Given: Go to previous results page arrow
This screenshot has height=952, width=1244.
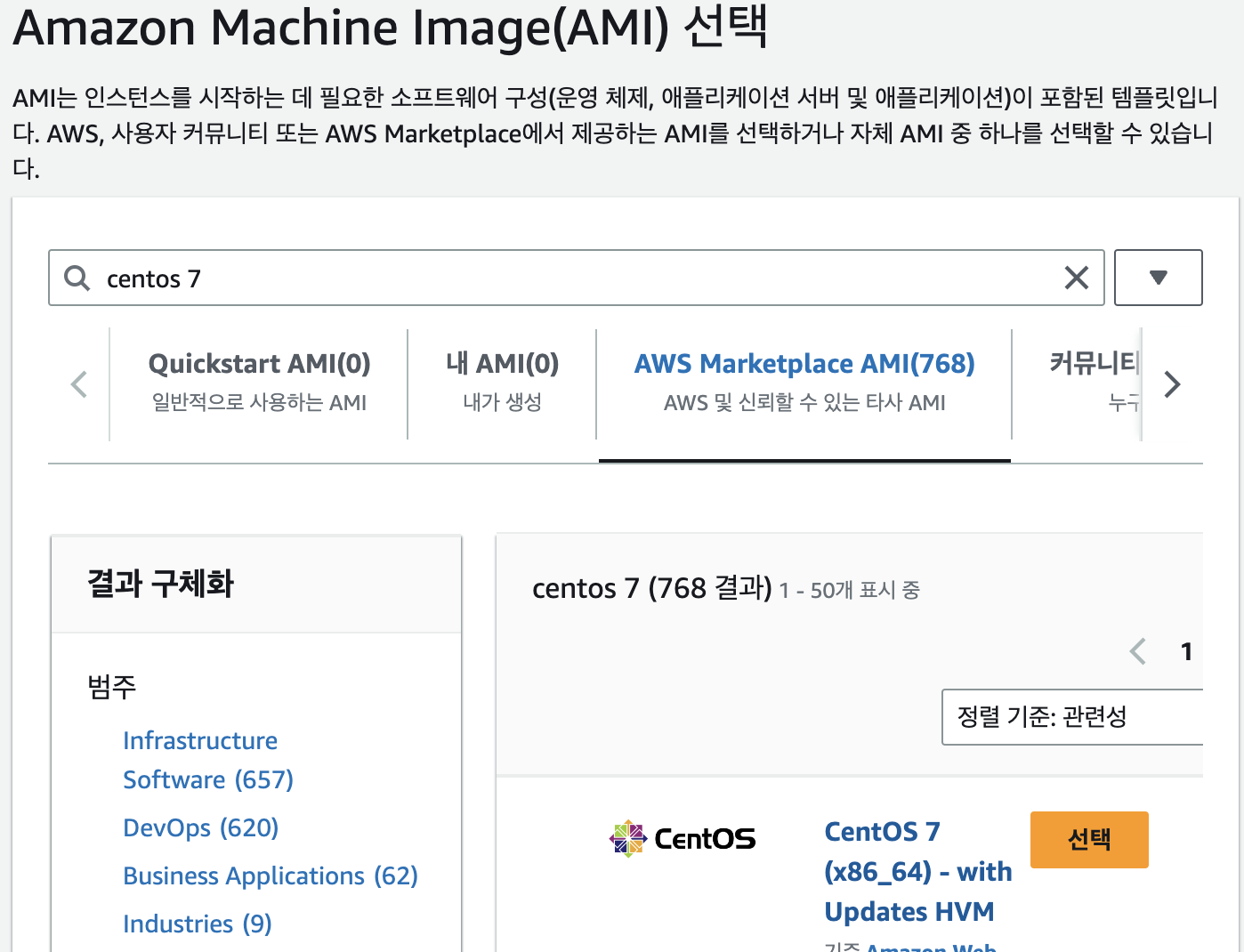Looking at the screenshot, I should [1137, 651].
